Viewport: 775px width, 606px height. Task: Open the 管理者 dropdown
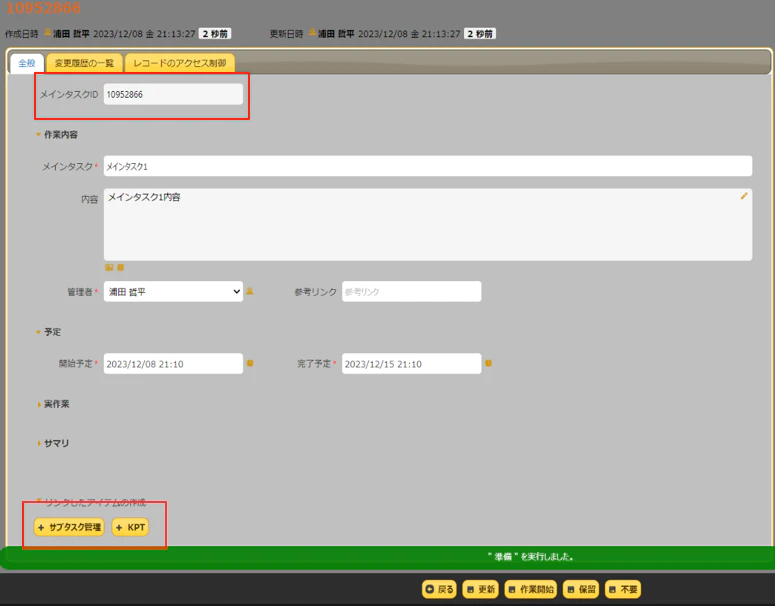[173, 292]
